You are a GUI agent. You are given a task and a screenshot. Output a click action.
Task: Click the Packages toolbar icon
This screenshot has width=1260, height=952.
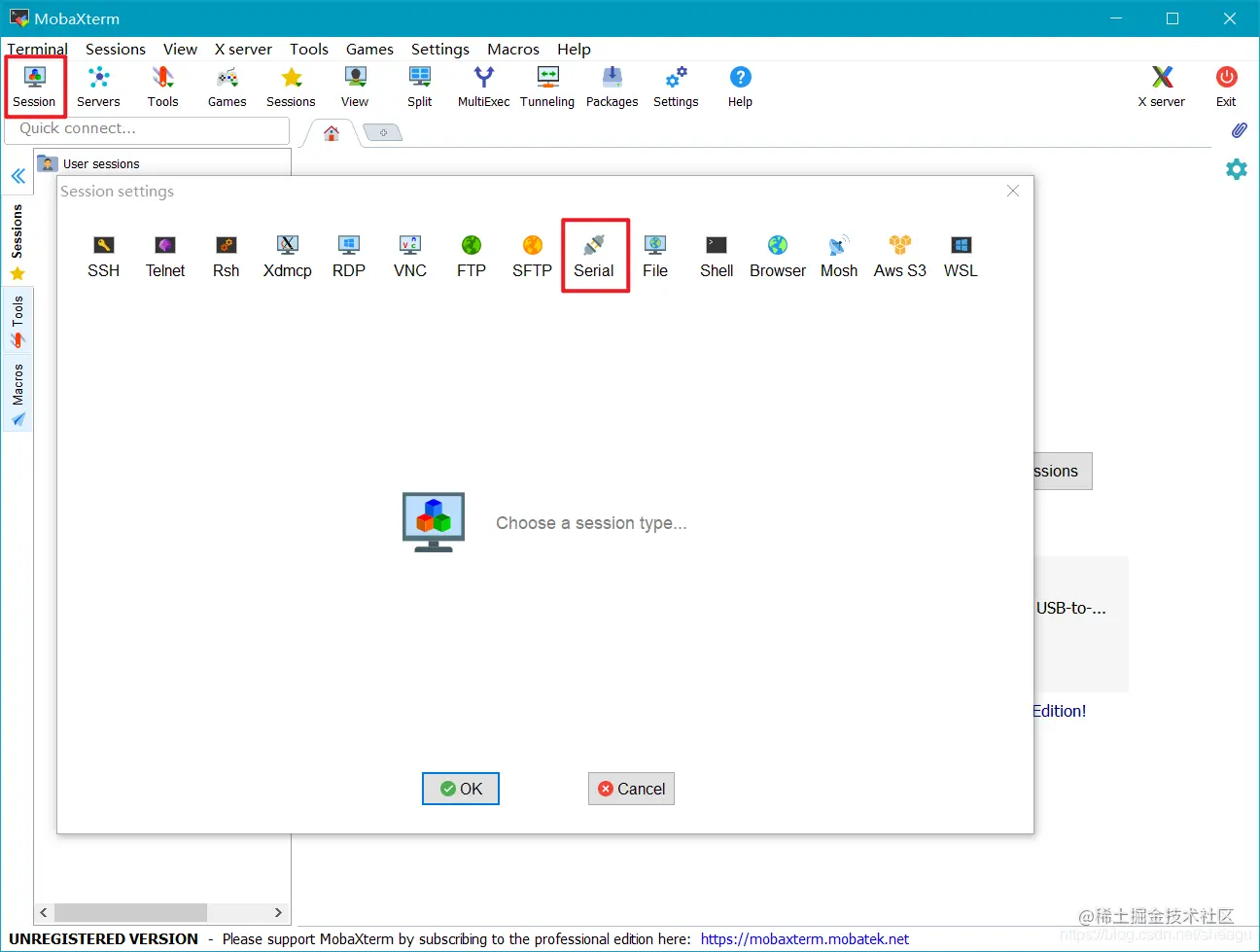point(612,87)
